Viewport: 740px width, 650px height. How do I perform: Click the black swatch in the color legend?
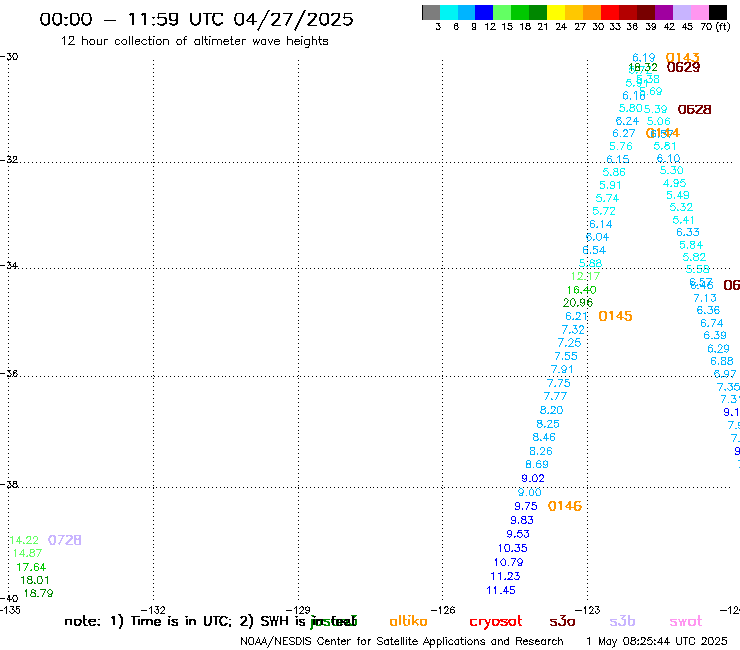click(718, 12)
